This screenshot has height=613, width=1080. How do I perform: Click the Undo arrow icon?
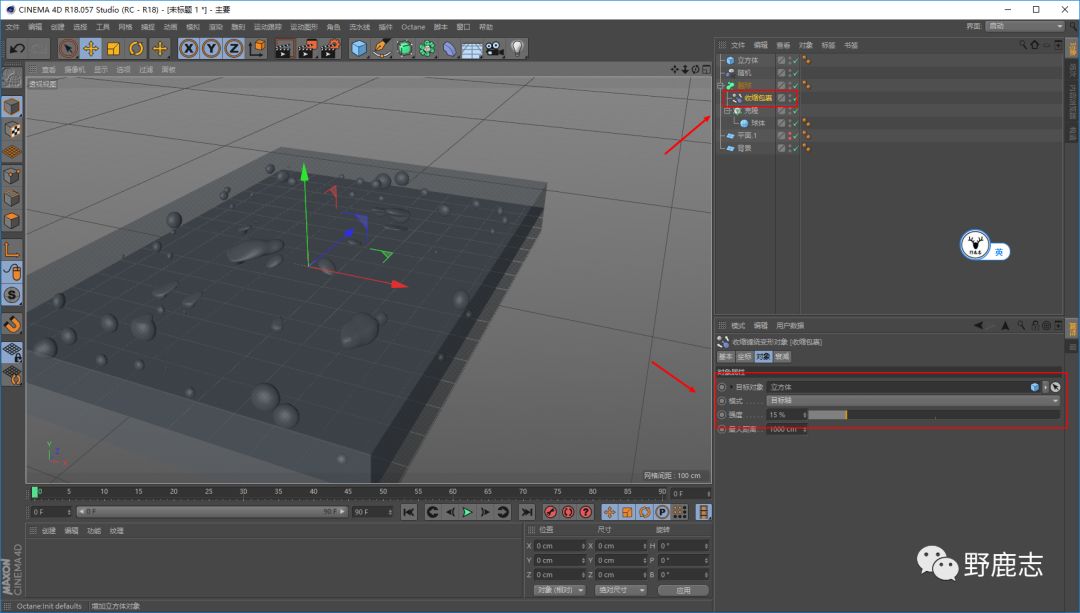click(x=16, y=48)
